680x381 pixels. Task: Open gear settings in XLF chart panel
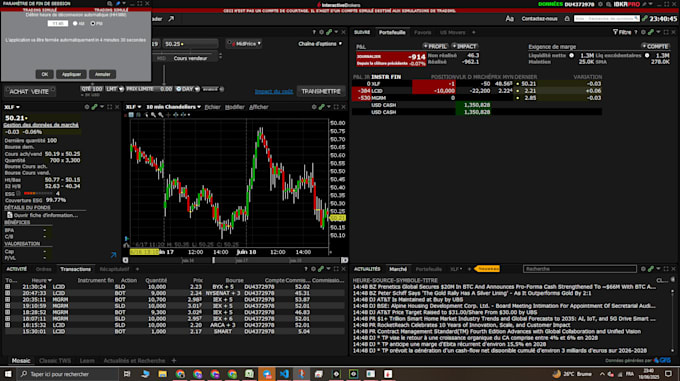[x=314, y=107]
